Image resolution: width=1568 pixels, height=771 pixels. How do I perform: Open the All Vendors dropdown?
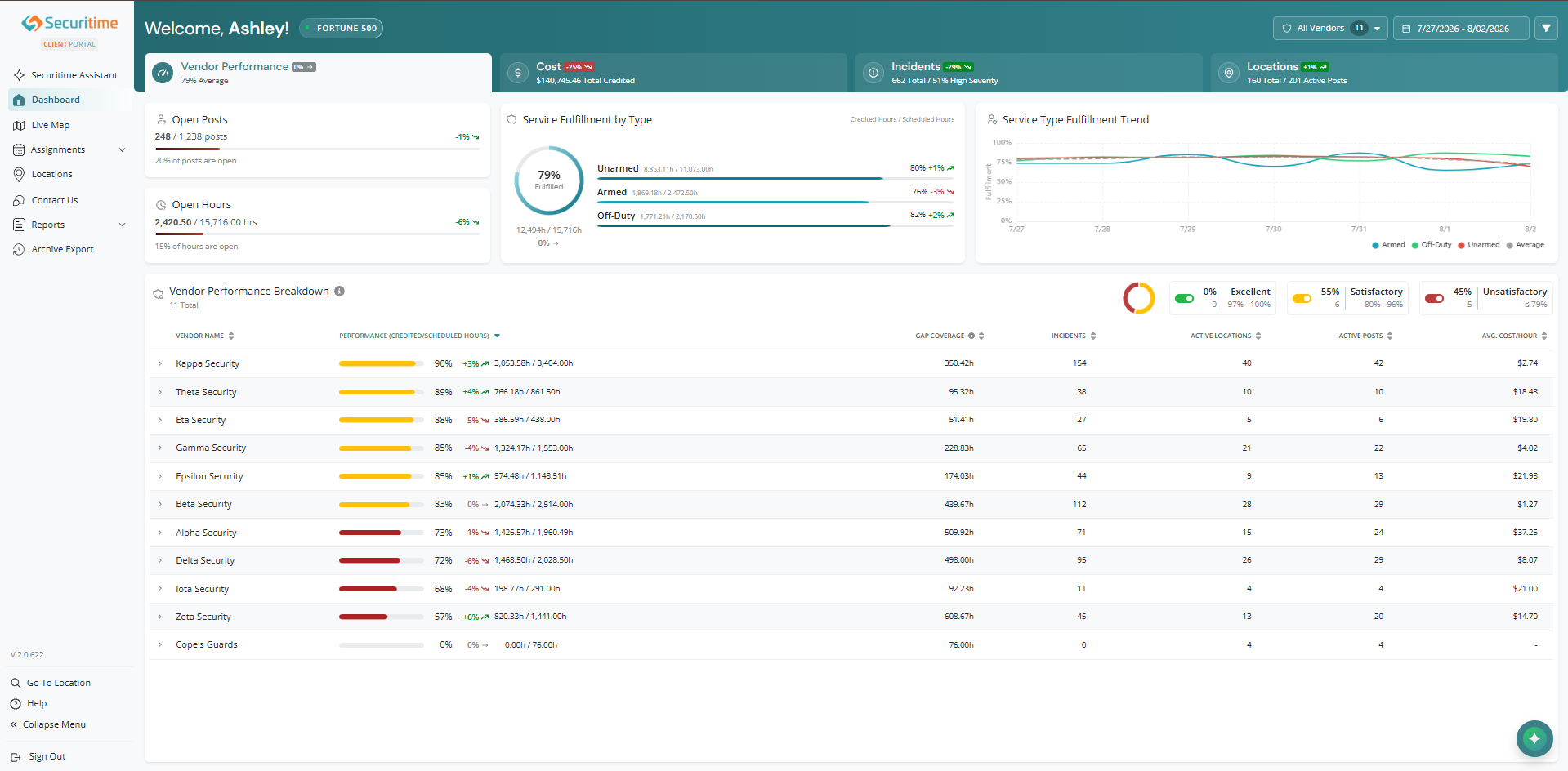1330,29
